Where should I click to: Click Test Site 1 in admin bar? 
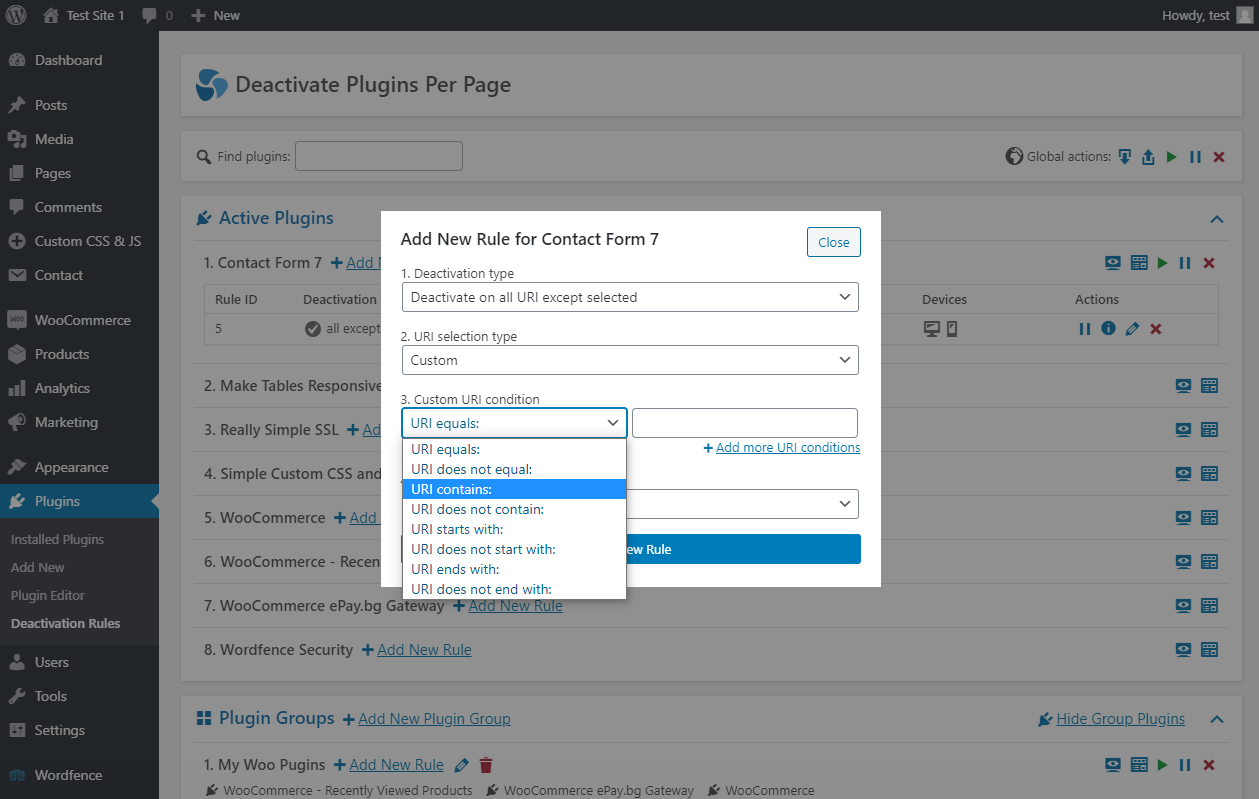tap(84, 15)
